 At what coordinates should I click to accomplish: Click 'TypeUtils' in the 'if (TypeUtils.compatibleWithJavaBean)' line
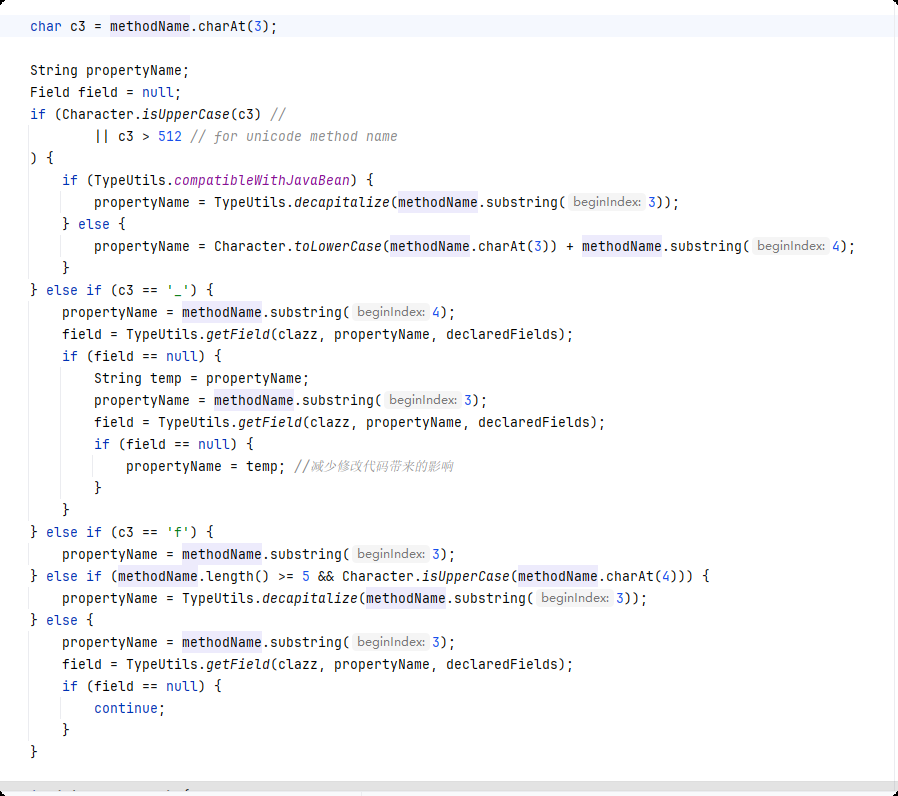coord(129,180)
